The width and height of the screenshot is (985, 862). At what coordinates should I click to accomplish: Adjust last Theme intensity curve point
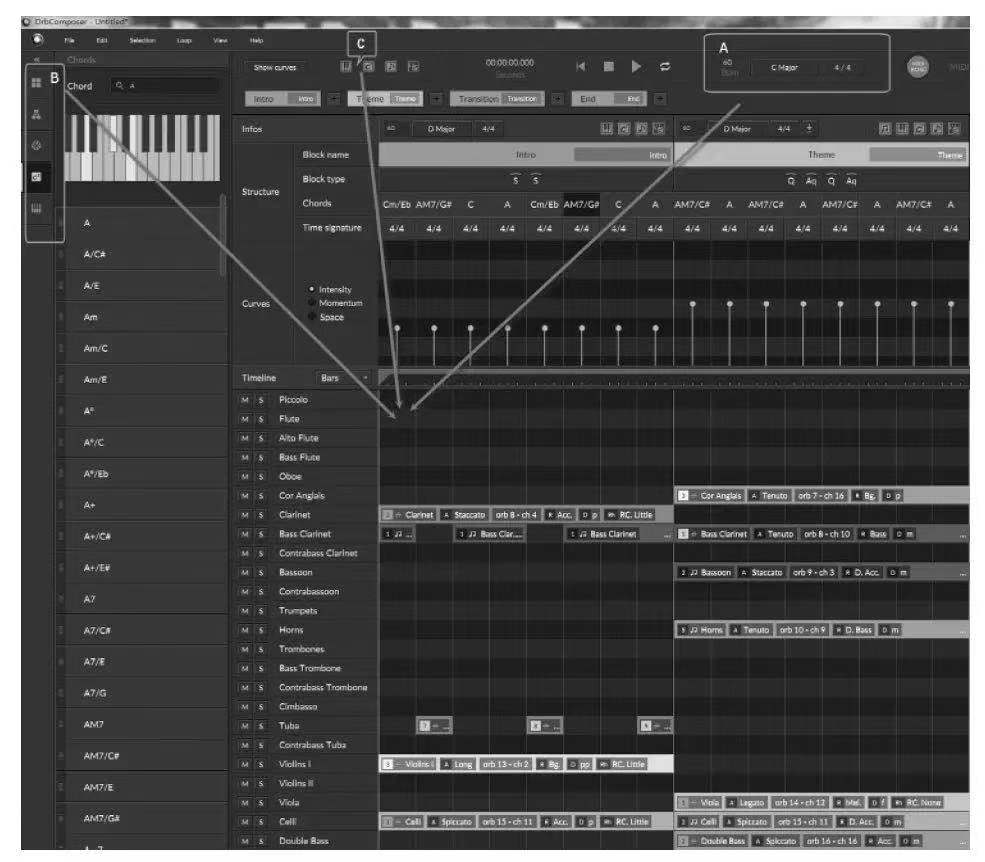point(951,304)
